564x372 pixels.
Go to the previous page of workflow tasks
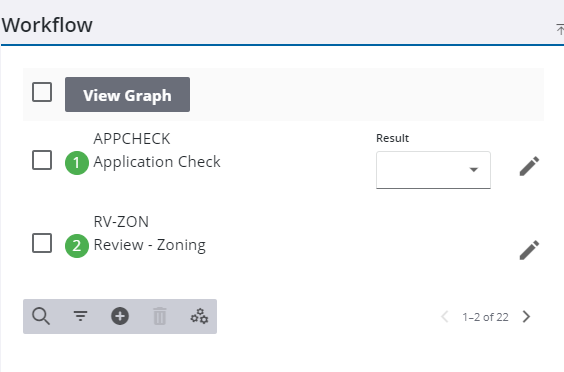click(445, 317)
